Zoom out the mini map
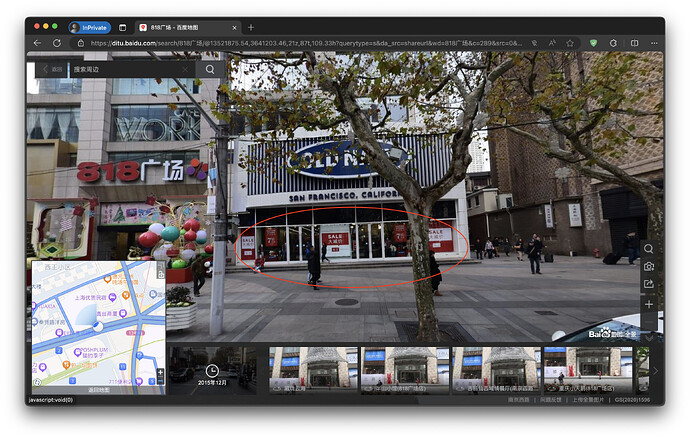 pos(160,380)
